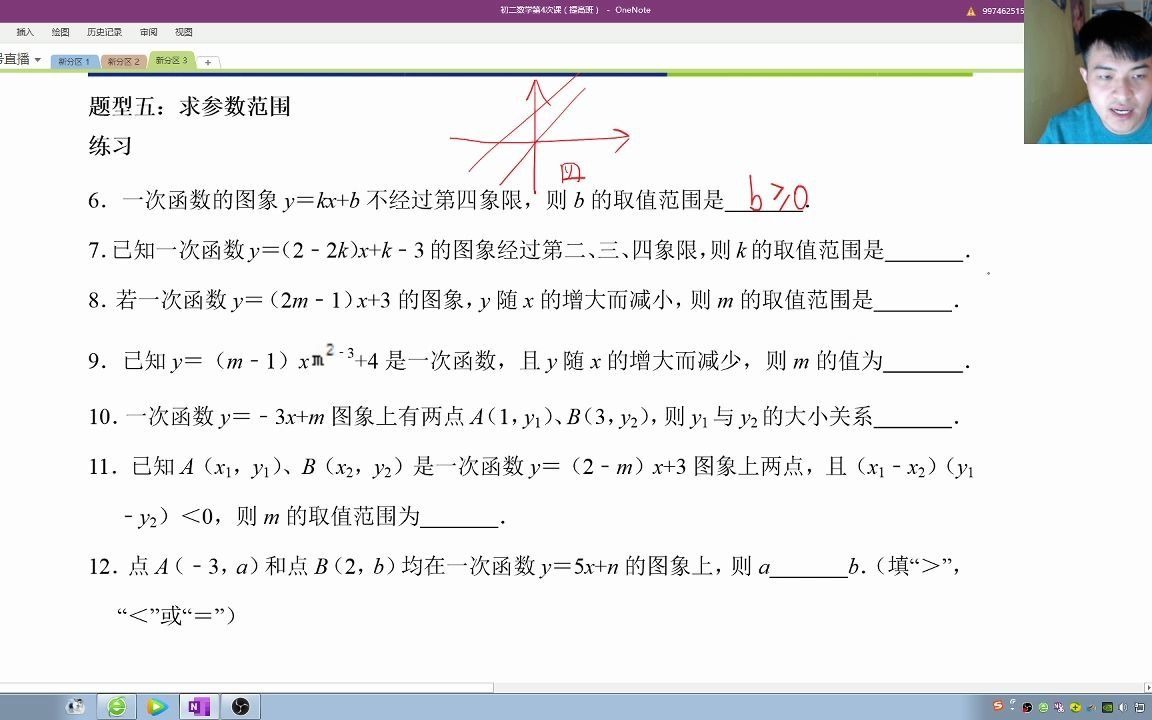Open the 审阅 menu

148,32
